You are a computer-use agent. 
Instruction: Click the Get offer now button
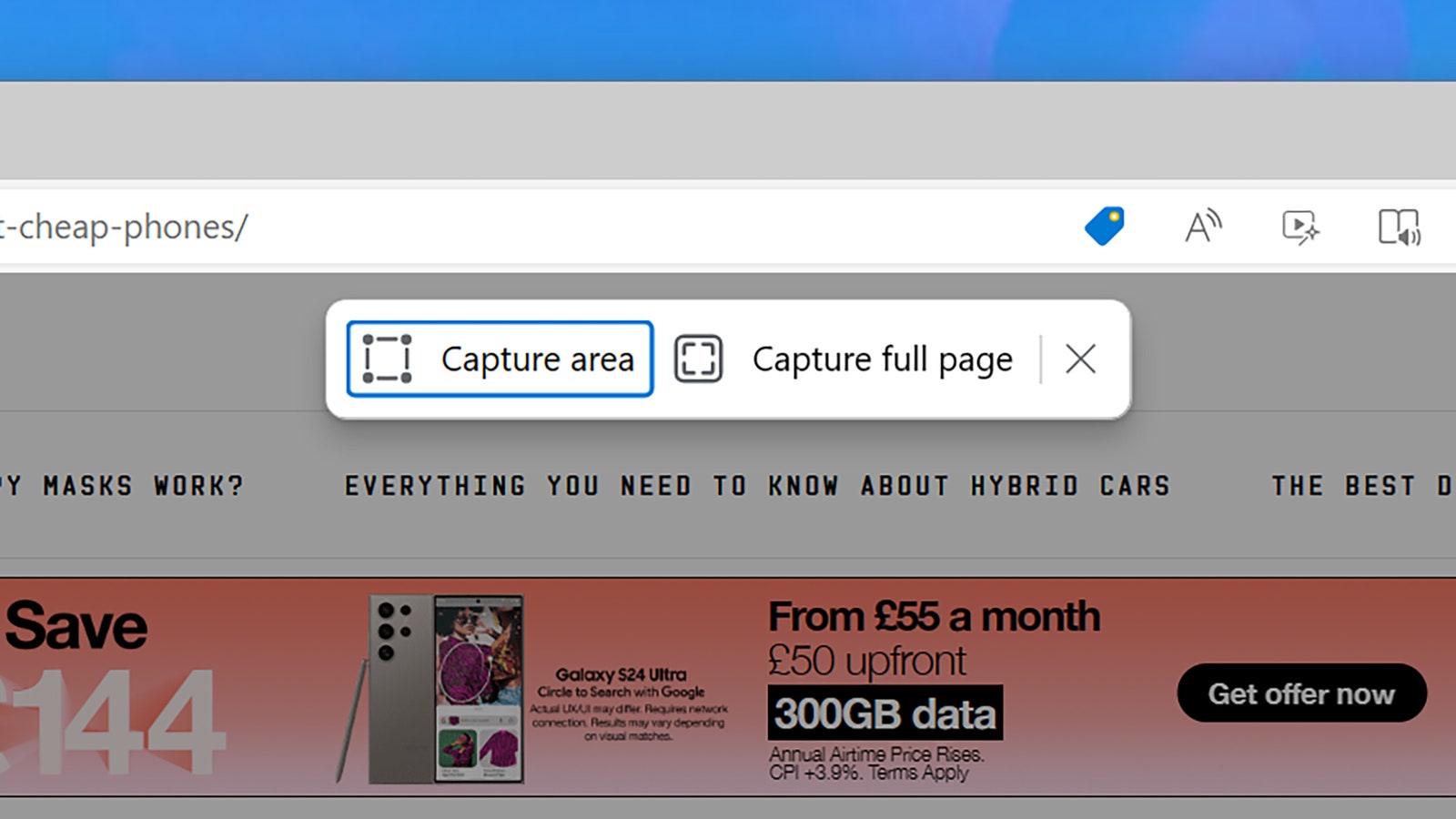(x=1301, y=693)
